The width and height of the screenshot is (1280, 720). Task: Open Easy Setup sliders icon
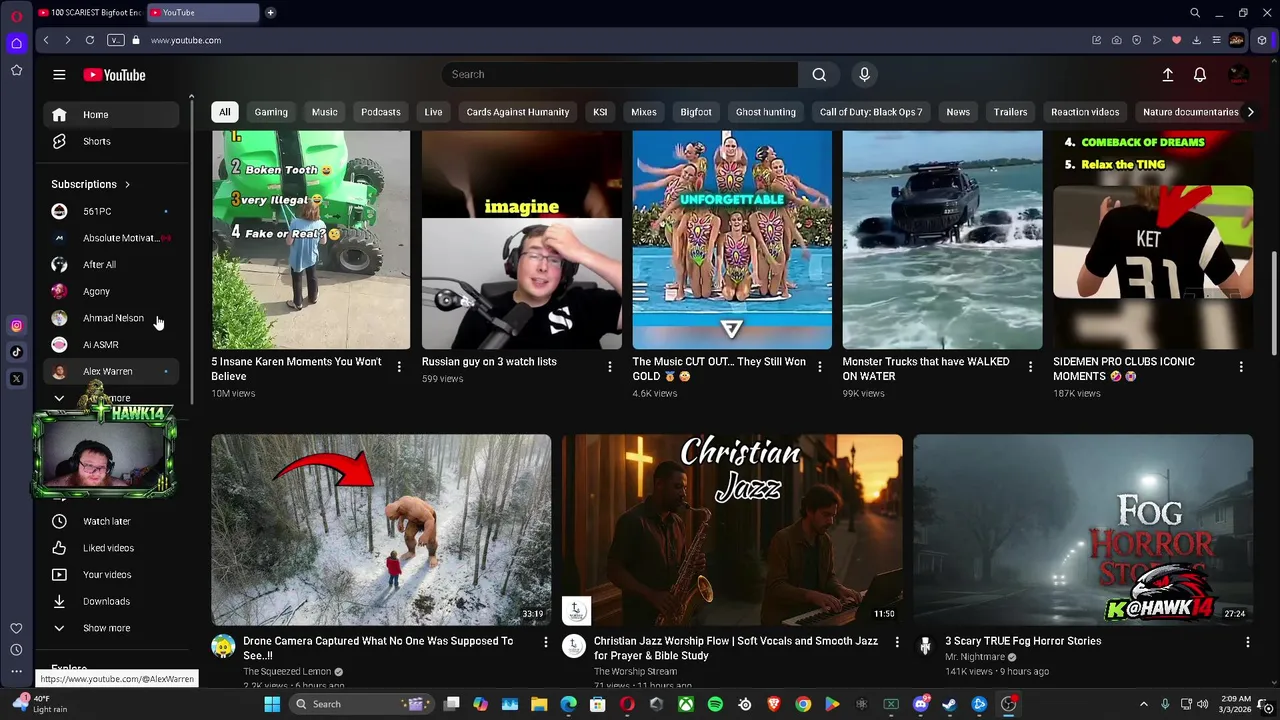1216,40
